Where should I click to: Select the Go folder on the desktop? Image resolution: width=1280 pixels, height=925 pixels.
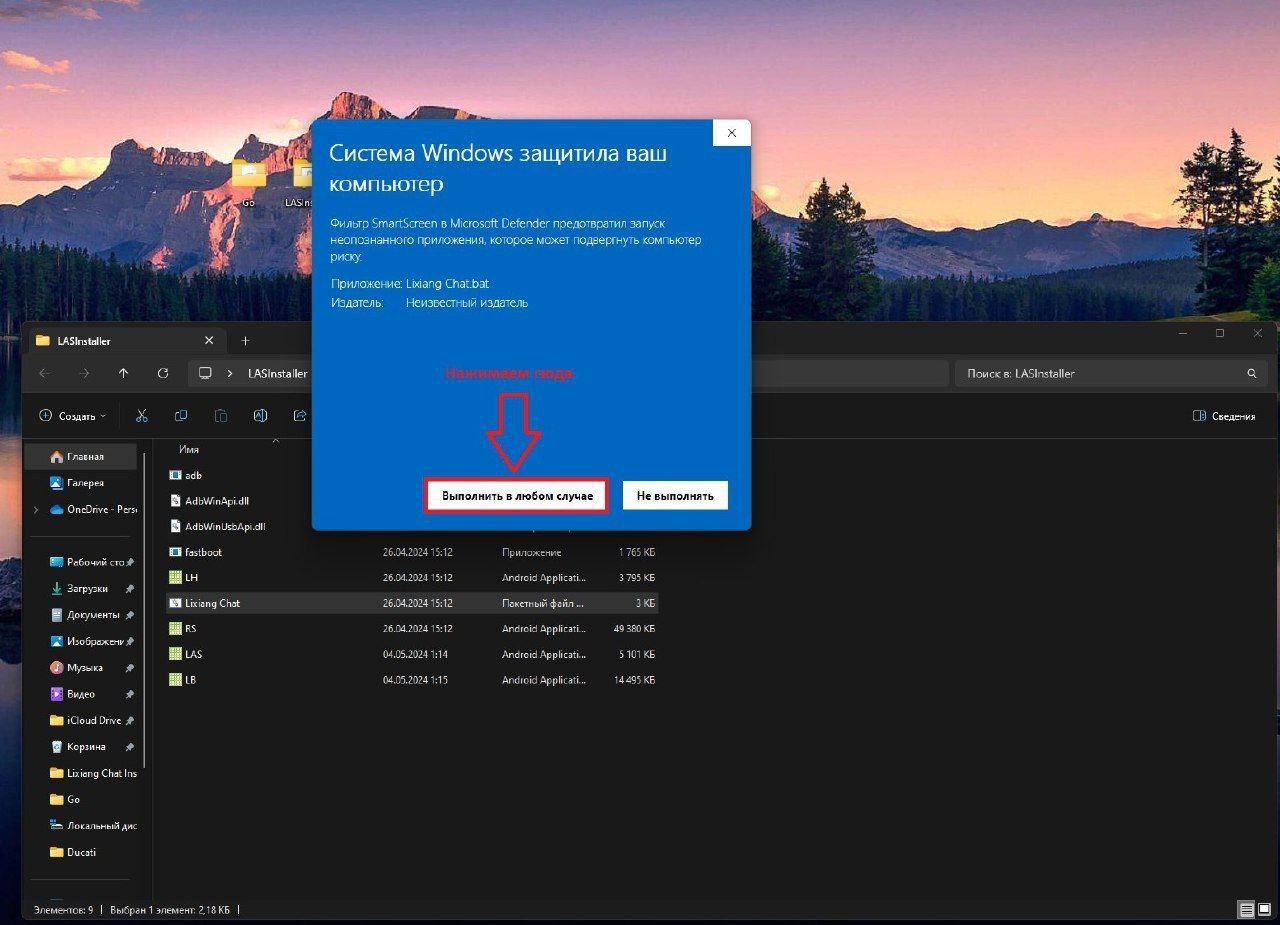point(248,181)
